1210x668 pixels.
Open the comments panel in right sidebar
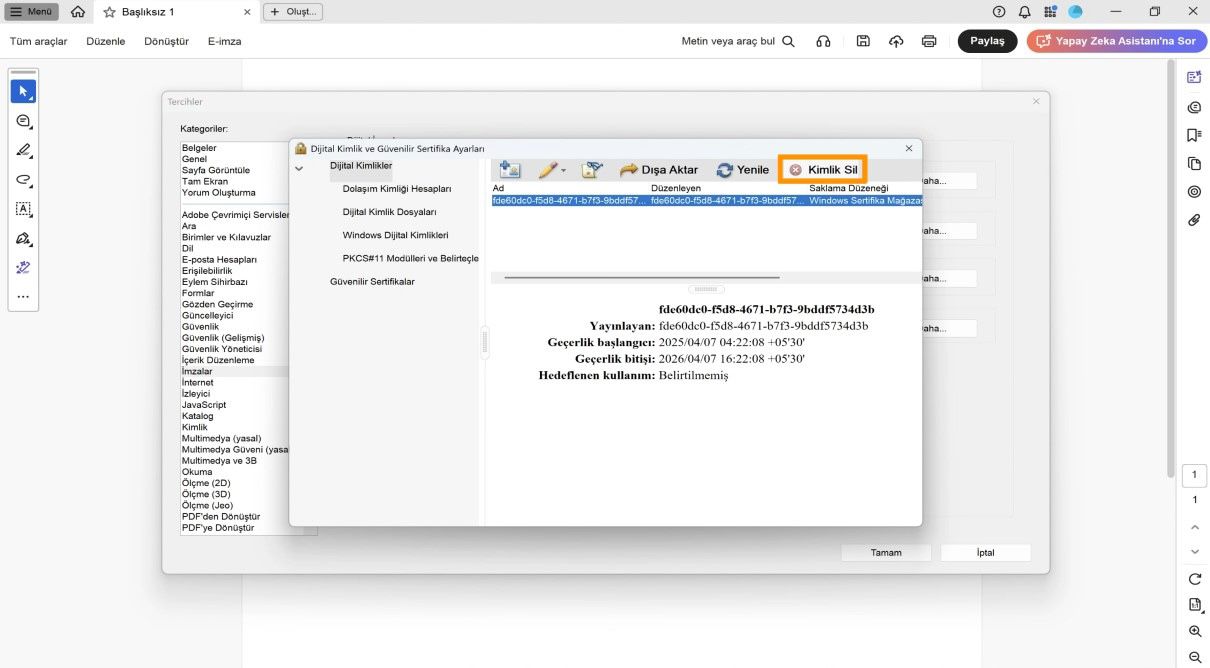coord(1194,107)
